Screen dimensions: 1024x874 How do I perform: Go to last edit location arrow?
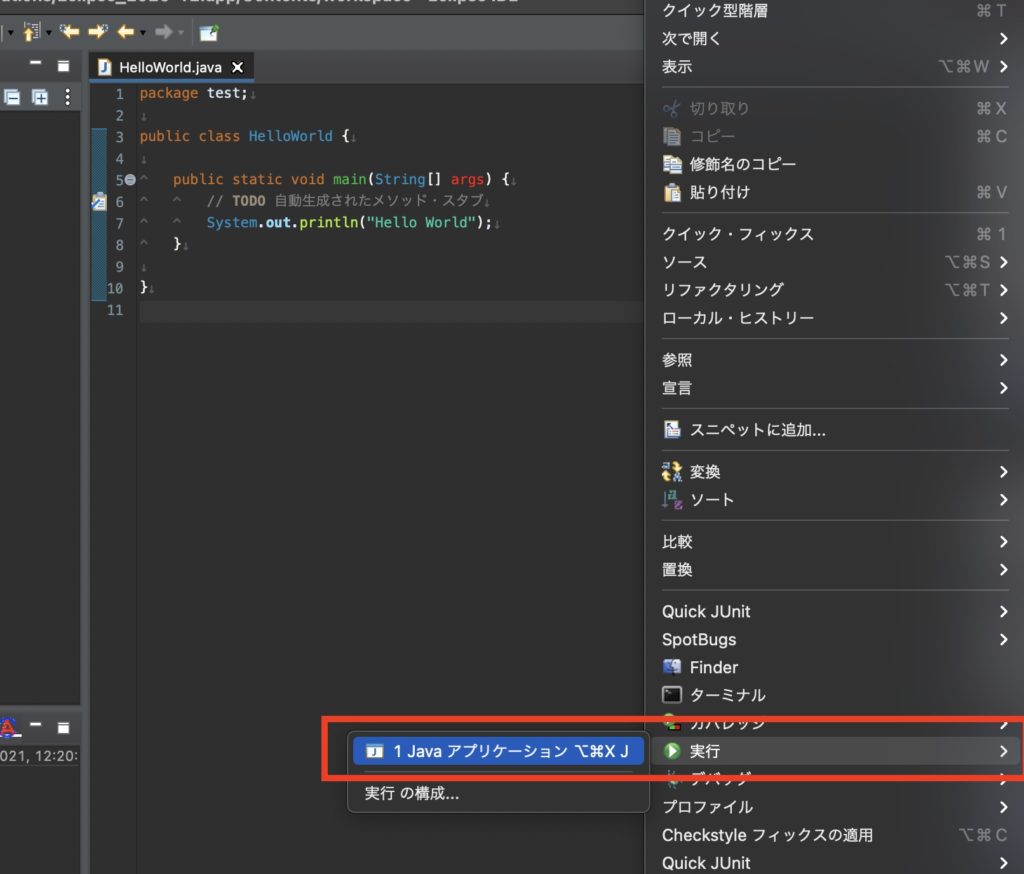[69, 31]
